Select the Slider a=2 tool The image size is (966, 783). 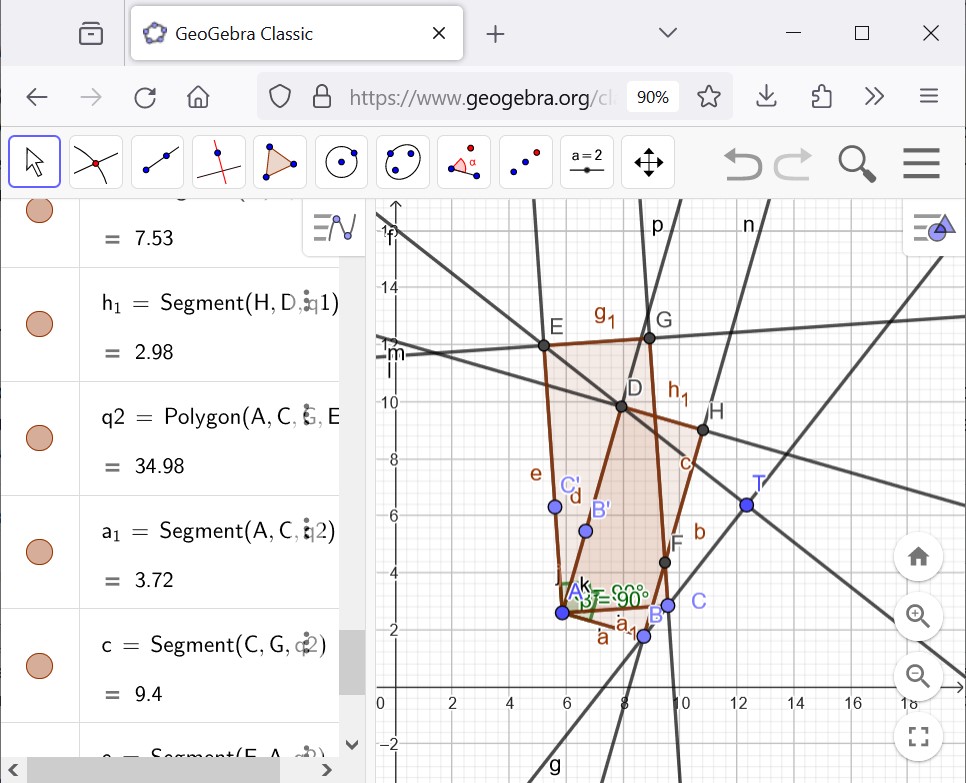click(x=586, y=161)
